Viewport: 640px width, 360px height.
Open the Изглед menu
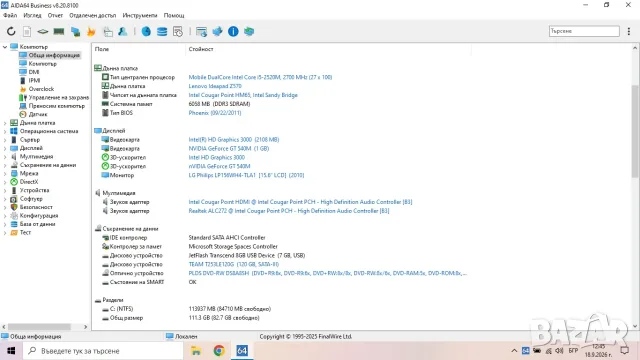click(32, 16)
